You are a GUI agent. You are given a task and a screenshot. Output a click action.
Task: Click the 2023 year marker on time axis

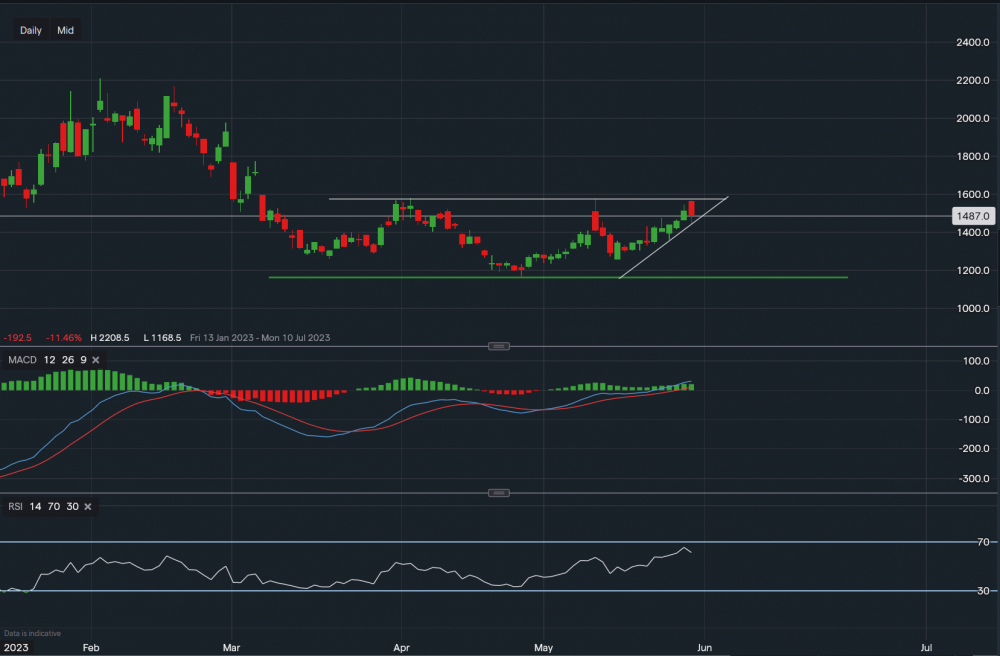click(x=15, y=647)
